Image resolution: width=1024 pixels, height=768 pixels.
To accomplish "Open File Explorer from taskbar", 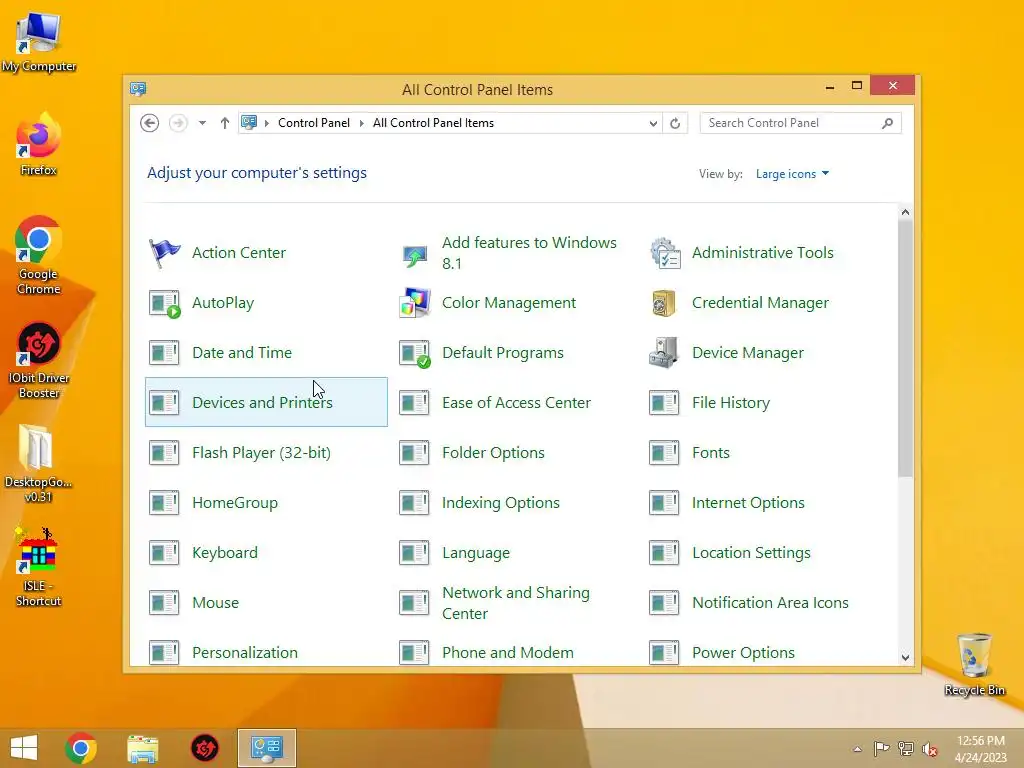I will [x=142, y=749].
